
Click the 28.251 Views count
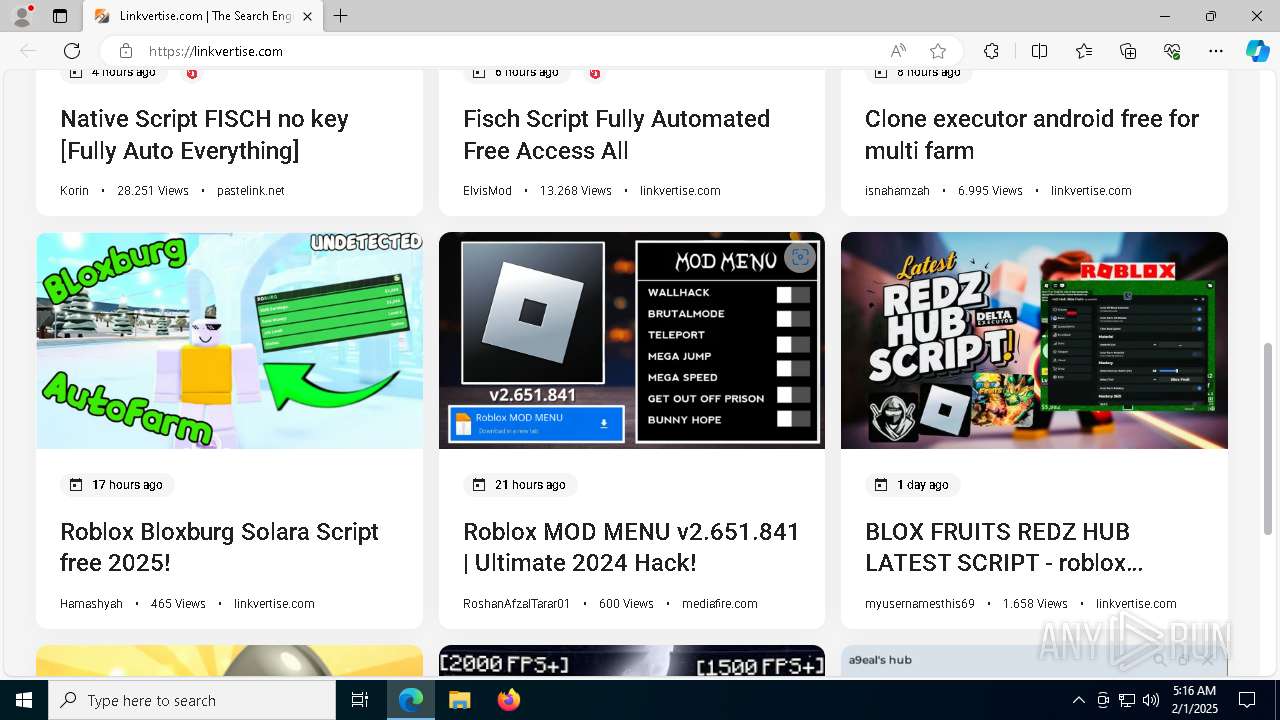click(x=153, y=191)
